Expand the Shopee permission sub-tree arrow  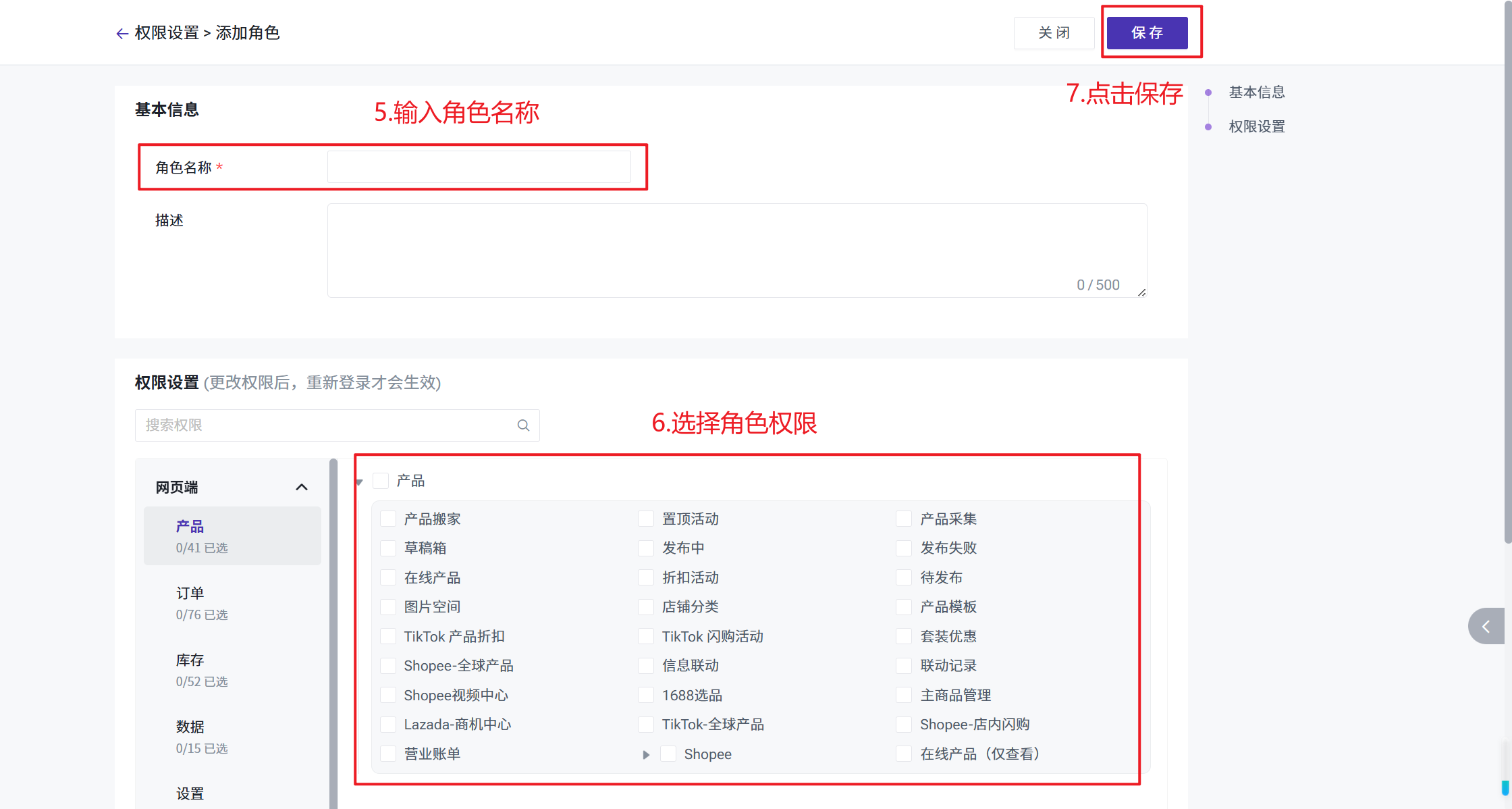click(646, 755)
